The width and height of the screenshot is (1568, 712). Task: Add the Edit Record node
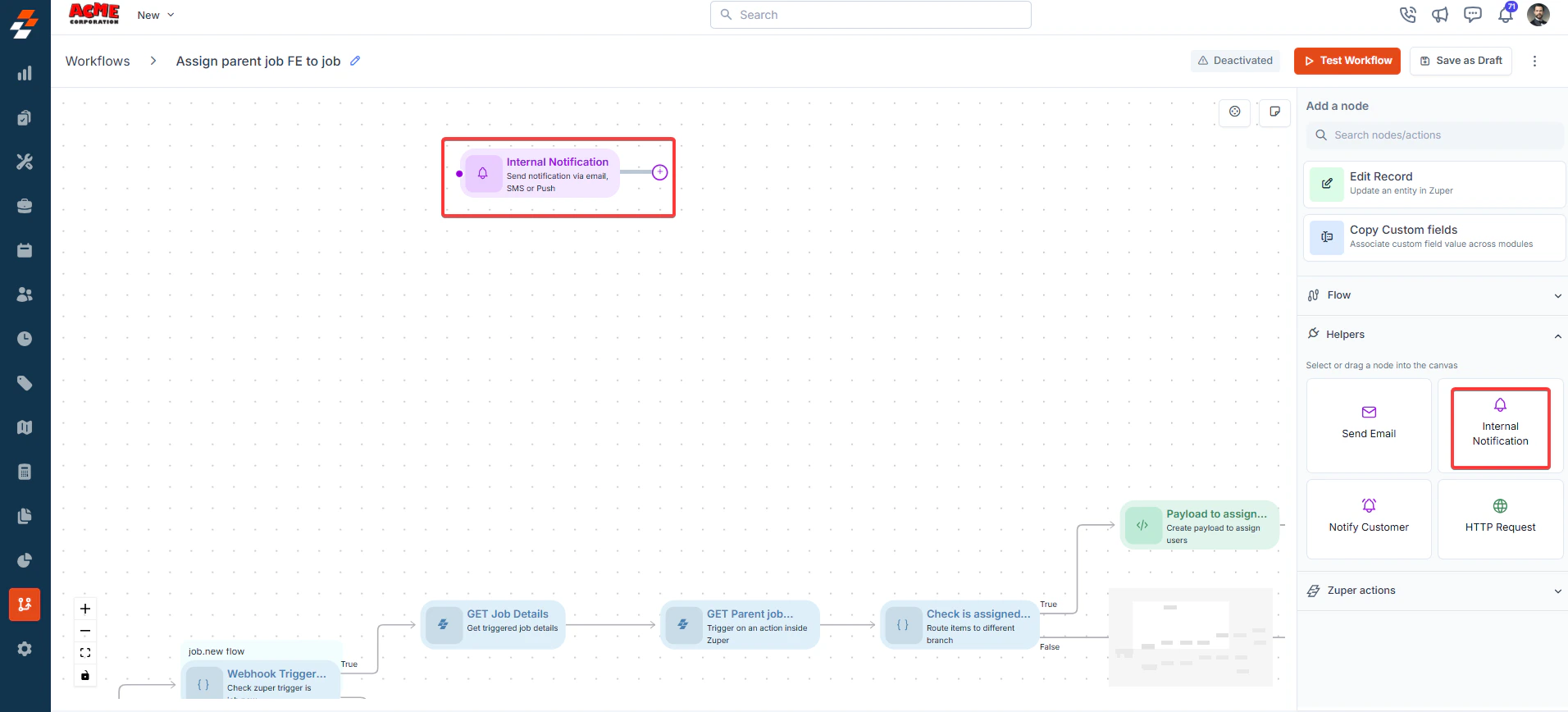pos(1434,184)
